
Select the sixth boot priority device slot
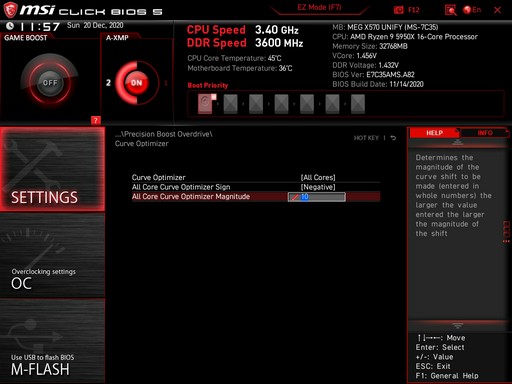click(x=332, y=104)
